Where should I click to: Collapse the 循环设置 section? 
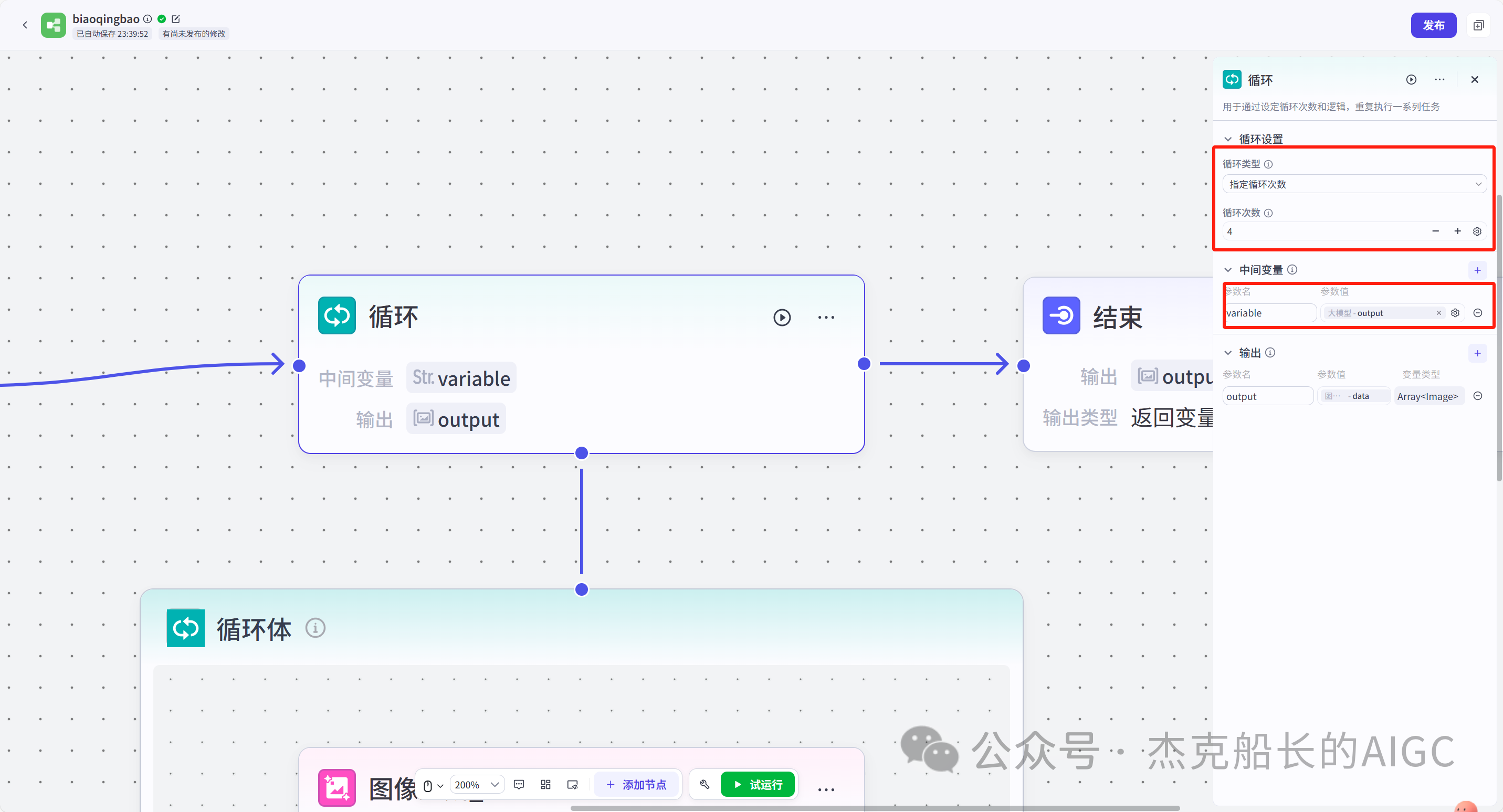coord(1227,139)
